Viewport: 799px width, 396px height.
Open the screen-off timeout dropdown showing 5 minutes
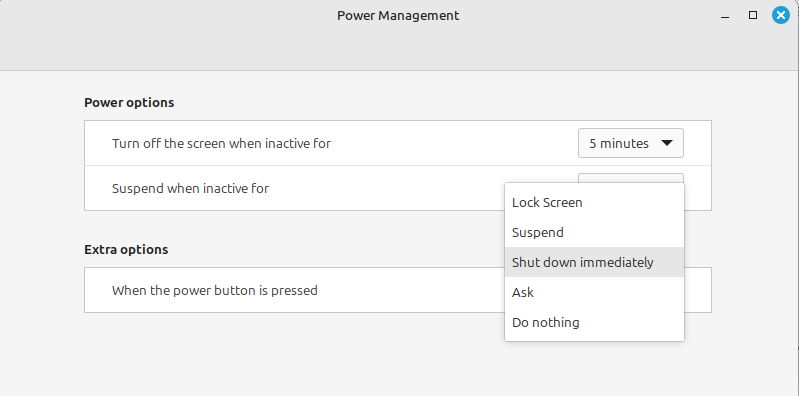coord(631,143)
